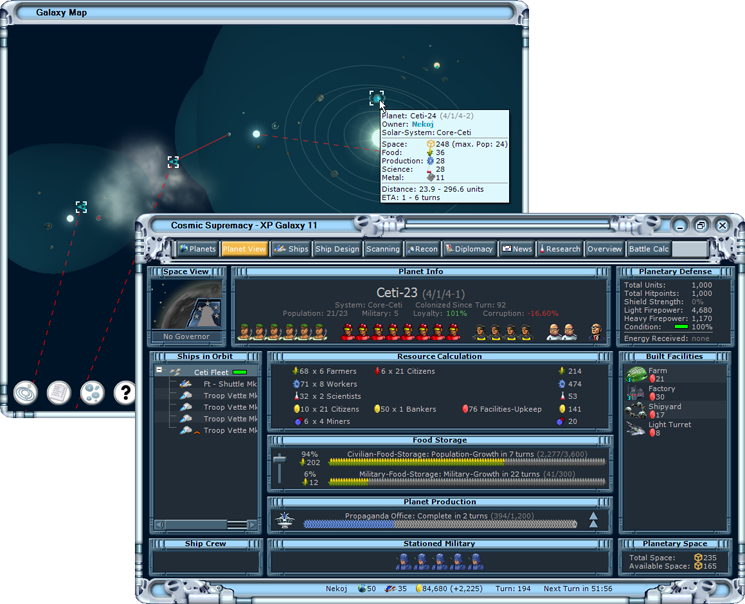Click the Propaganda Office production icon
Image resolution: width=745 pixels, height=604 pixels.
click(x=285, y=520)
